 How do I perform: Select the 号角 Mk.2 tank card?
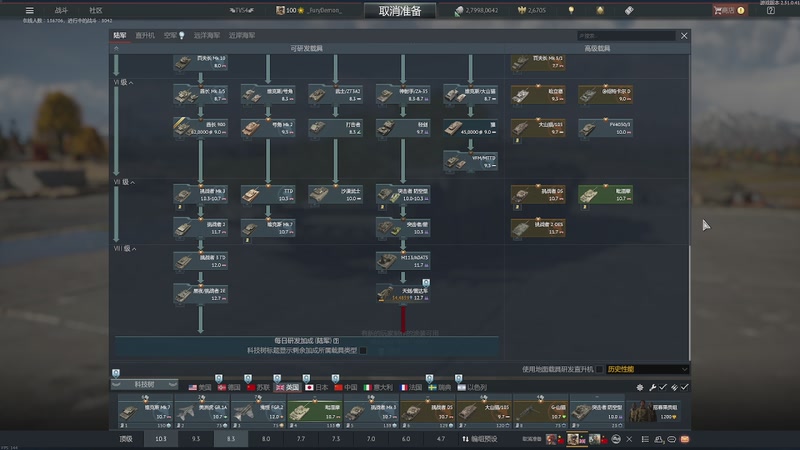(x=268, y=128)
